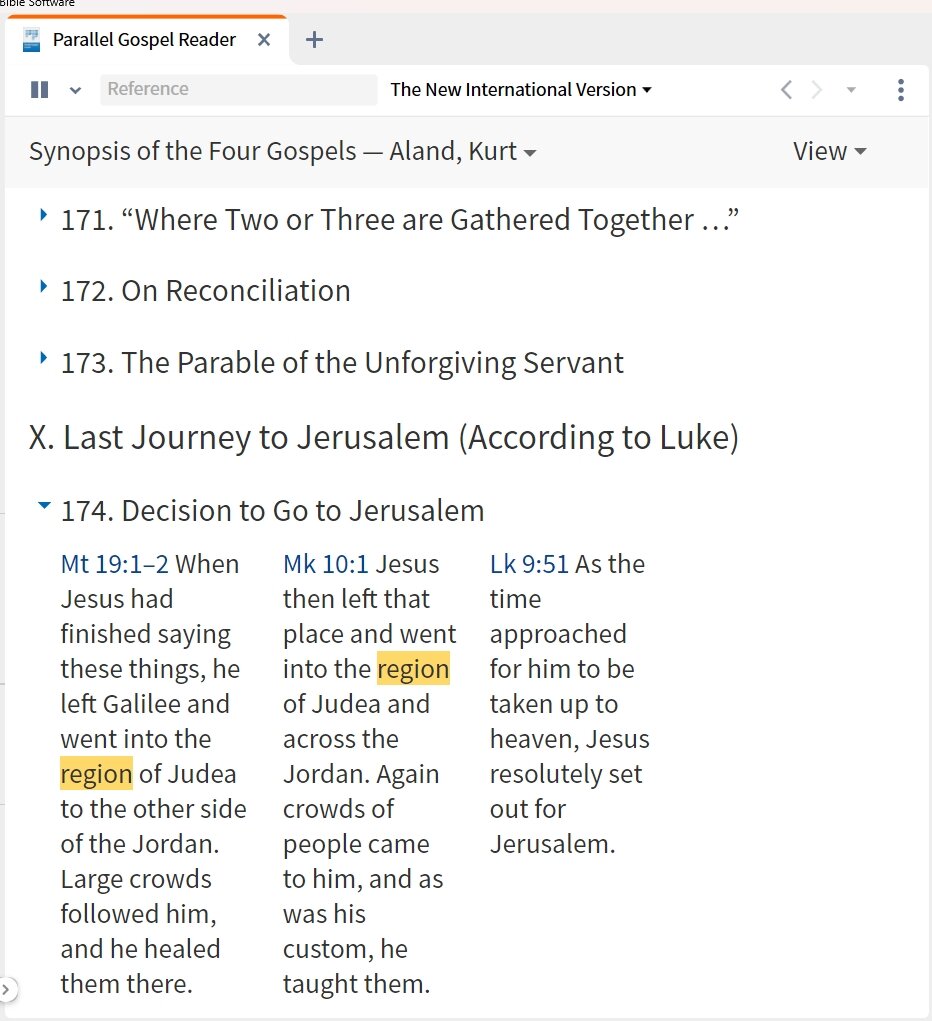Viewport: 932px width, 1021px height.
Task: Open the layout options chevron dropdown
Action: click(76, 91)
